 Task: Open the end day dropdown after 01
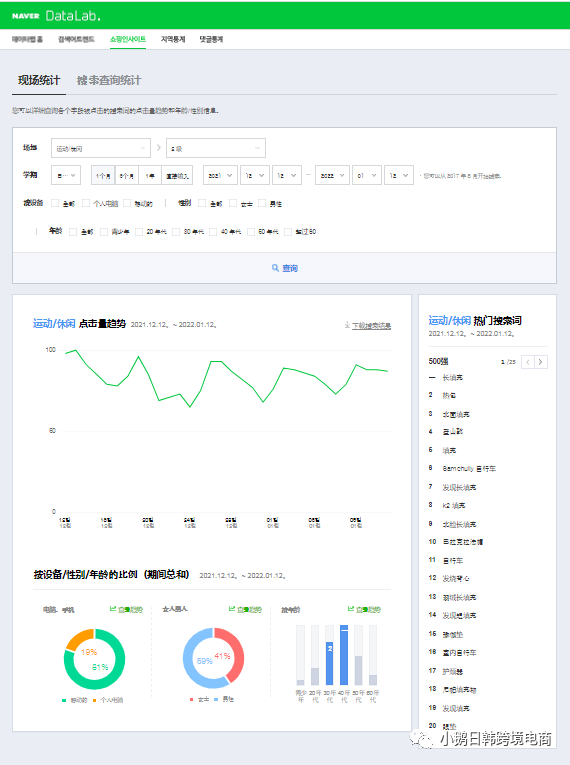pyautogui.click(x=399, y=175)
